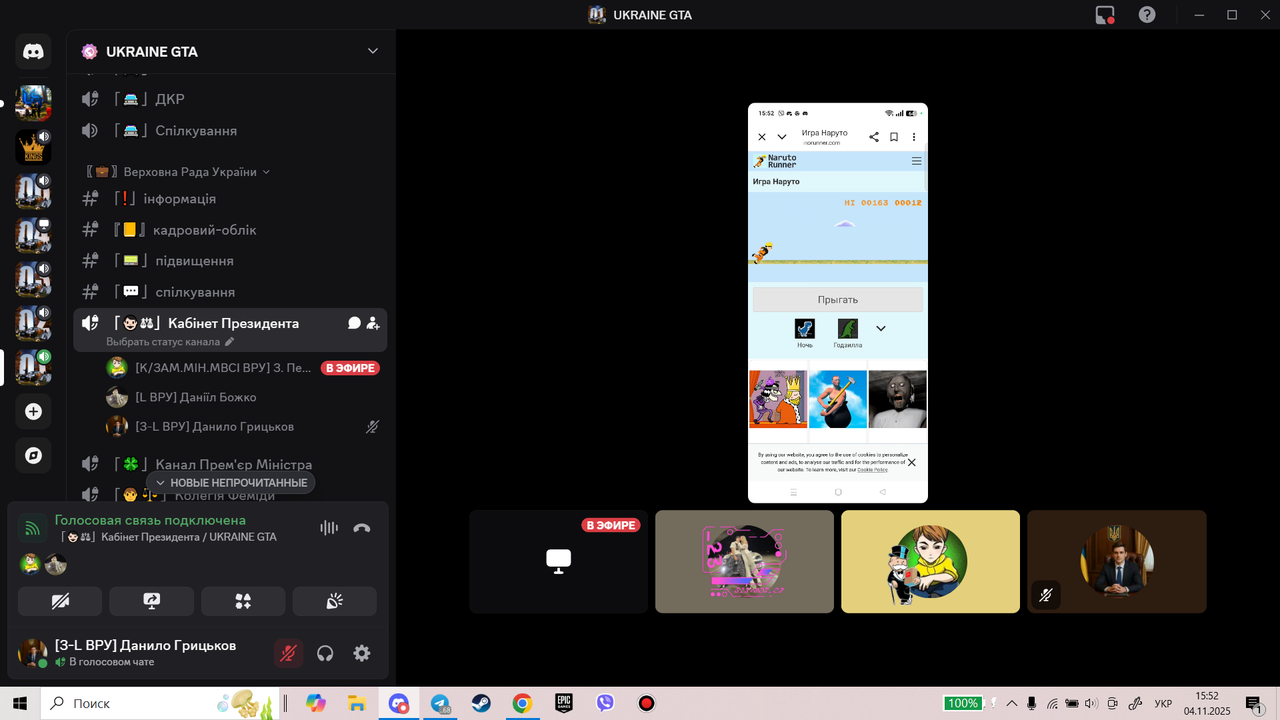Disconnect from the voice channel
Screen dimensions: 1280x720
tap(362, 528)
